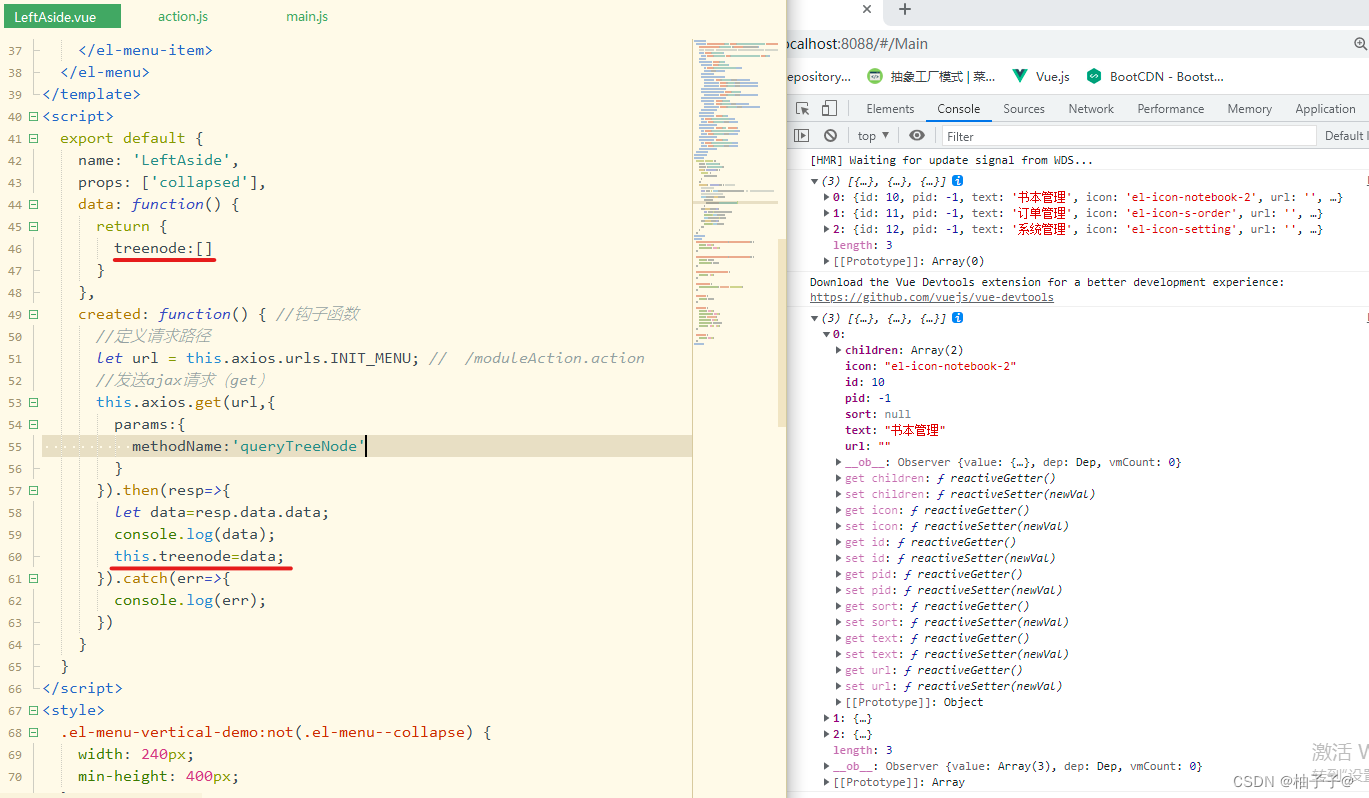This screenshot has height=798, width=1369.
Task: Fold the style block at line 67
Action: (33, 710)
